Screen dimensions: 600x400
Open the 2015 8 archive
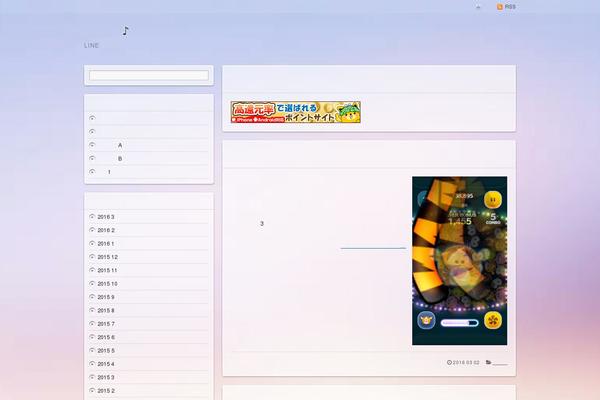pyautogui.click(x=106, y=311)
